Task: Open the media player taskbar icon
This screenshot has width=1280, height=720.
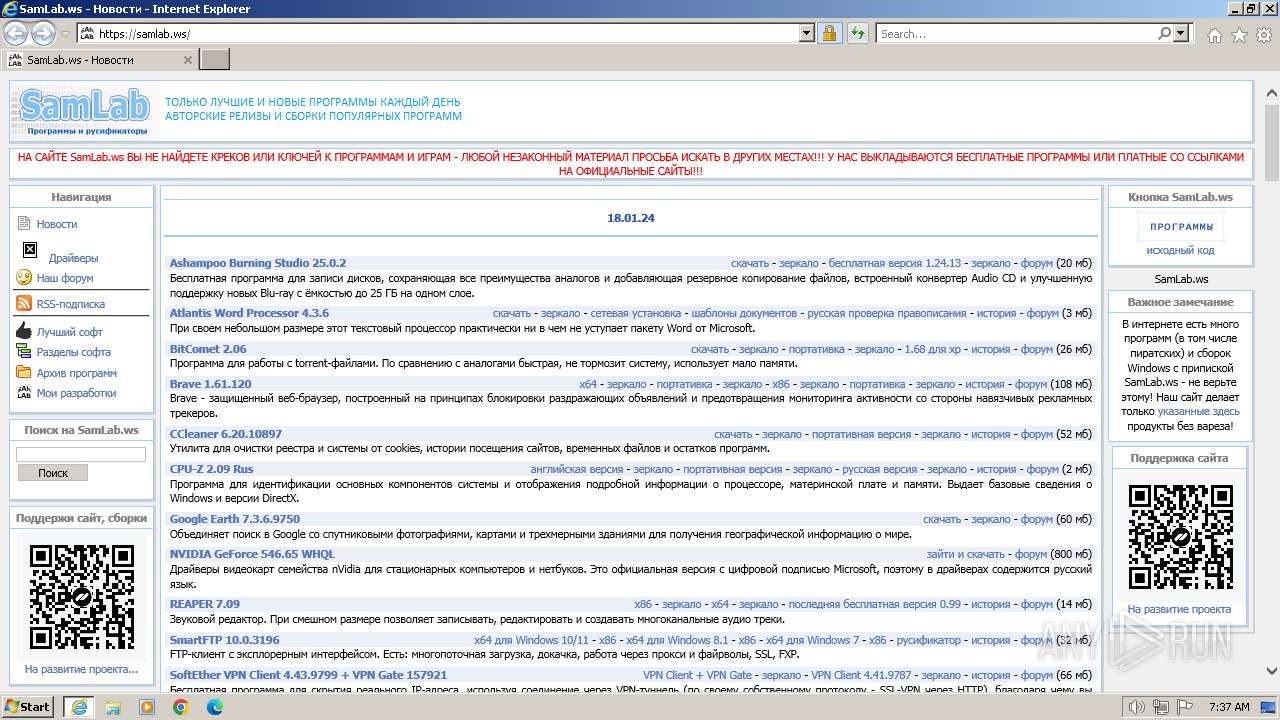Action: tap(147, 707)
